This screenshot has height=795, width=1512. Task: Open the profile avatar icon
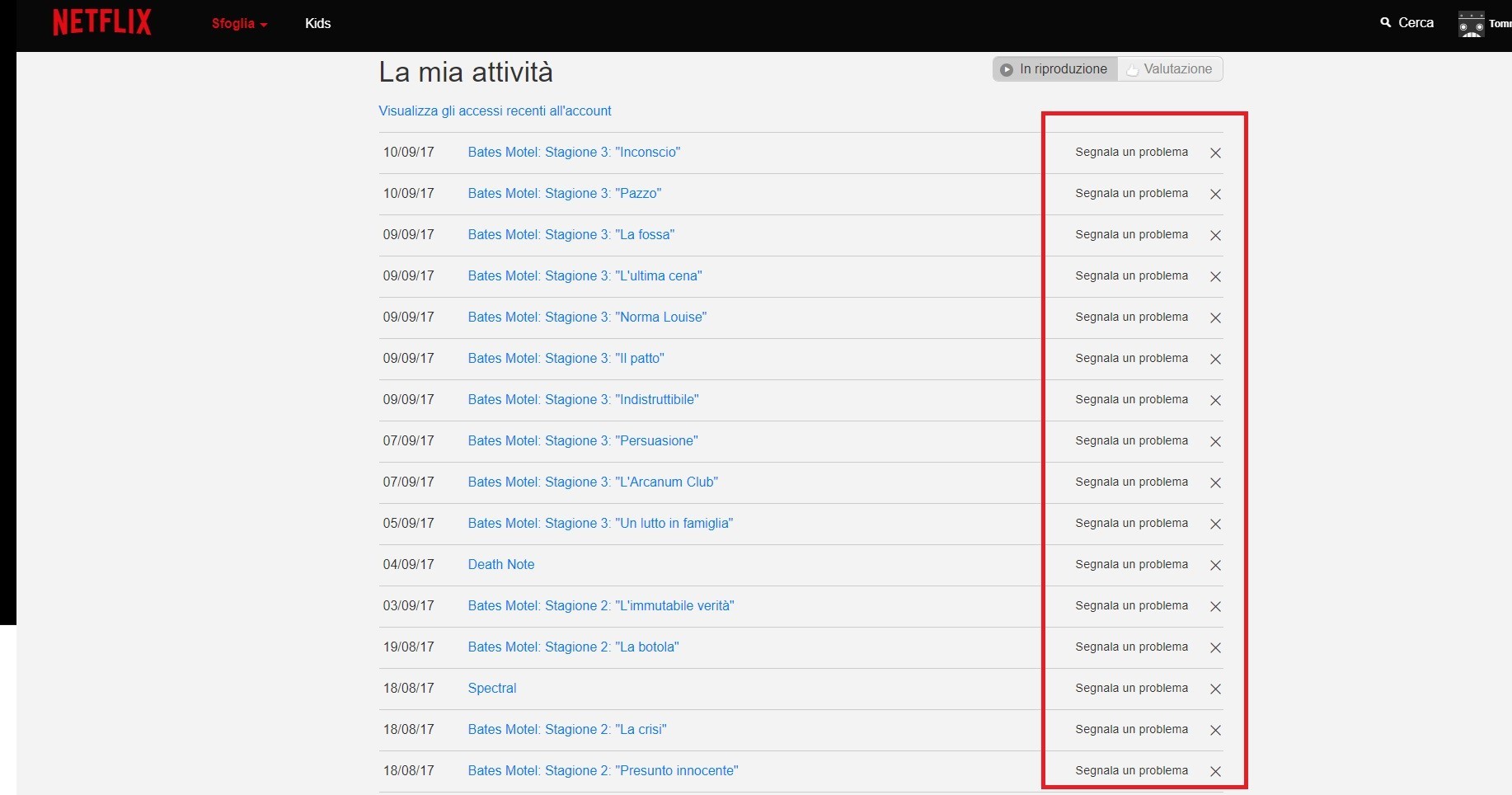[1471, 24]
